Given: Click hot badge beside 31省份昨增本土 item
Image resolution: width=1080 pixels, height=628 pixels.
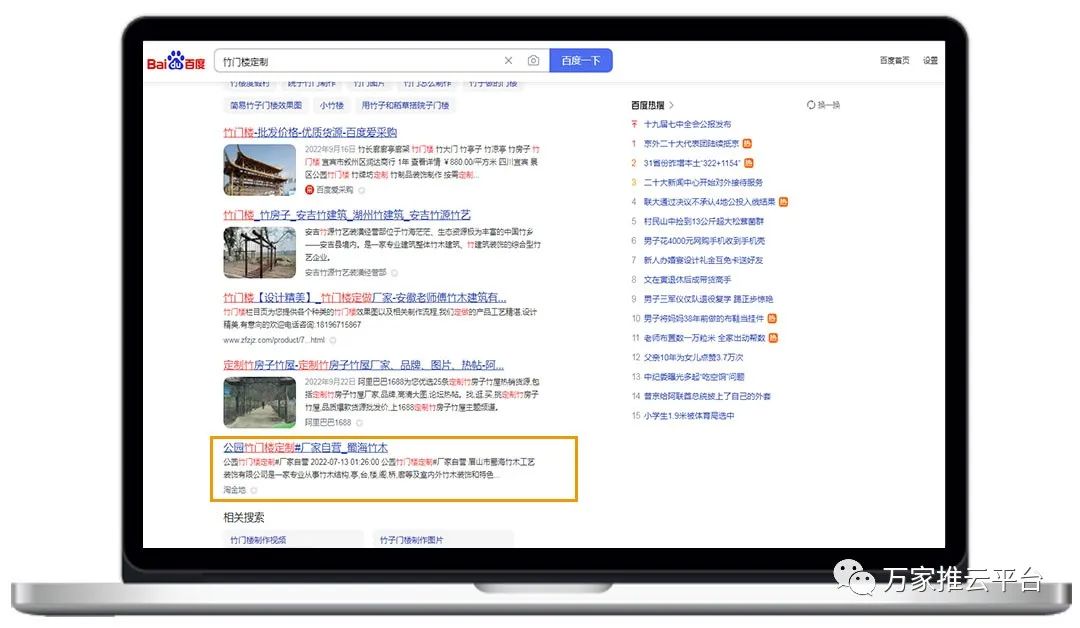Looking at the screenshot, I should (749, 163).
